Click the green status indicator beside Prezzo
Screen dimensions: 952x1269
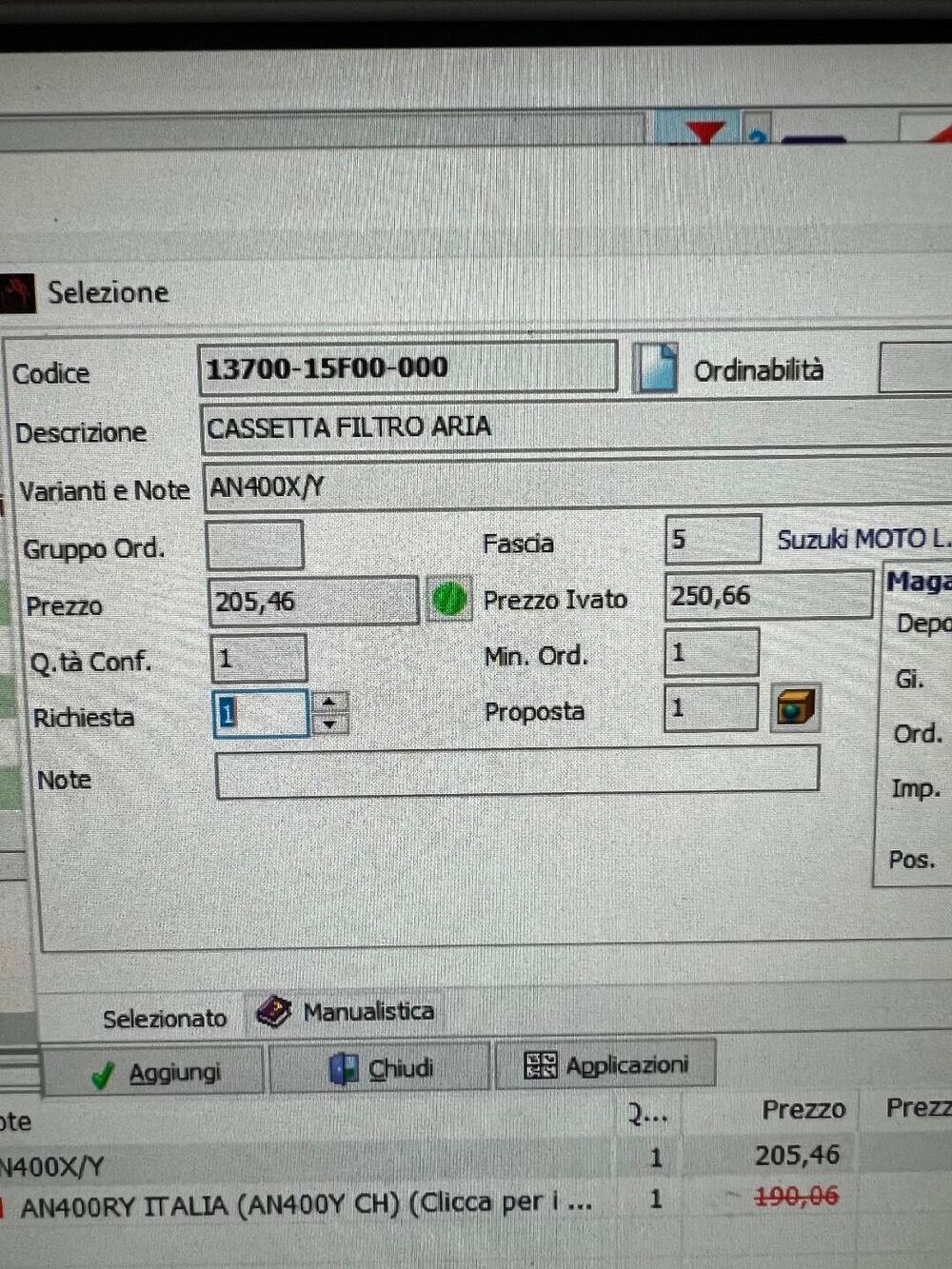click(448, 600)
